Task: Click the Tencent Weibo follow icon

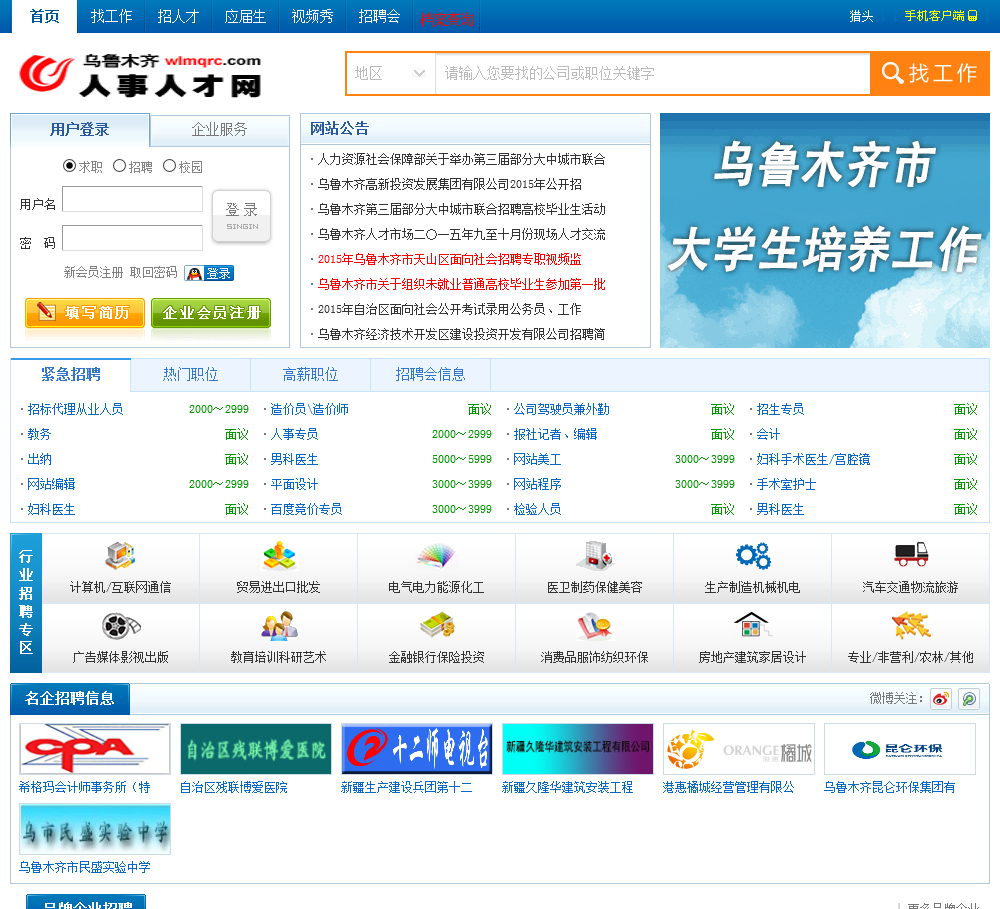Action: click(969, 699)
